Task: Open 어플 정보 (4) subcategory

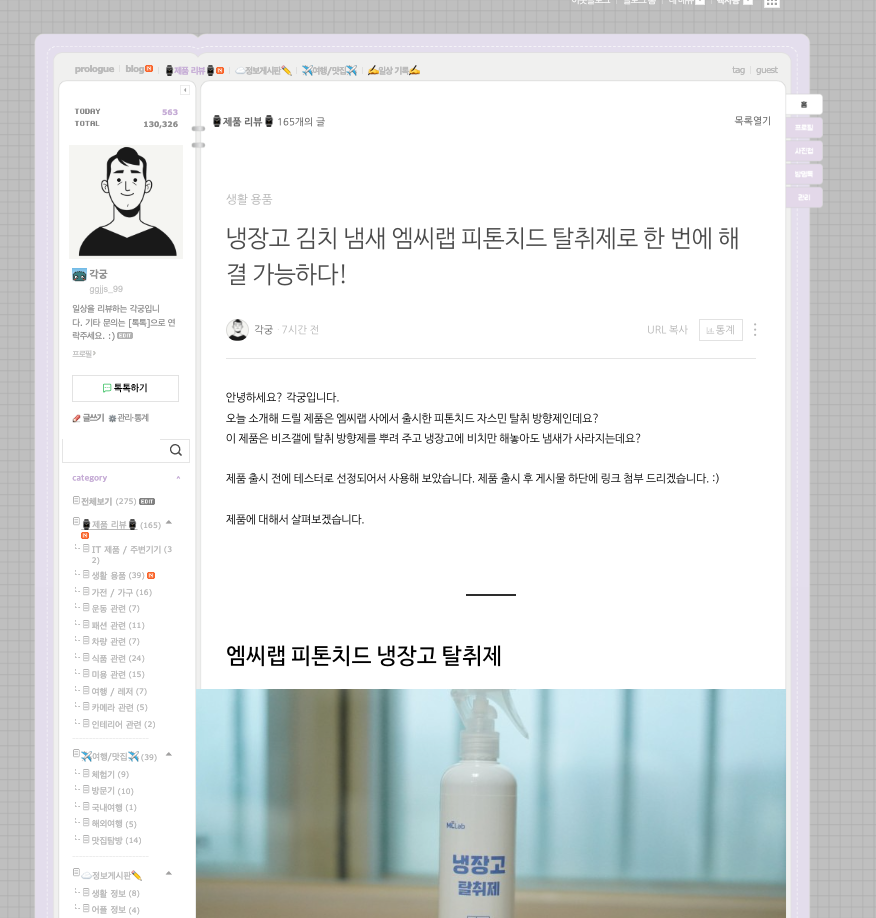Action: (115, 910)
